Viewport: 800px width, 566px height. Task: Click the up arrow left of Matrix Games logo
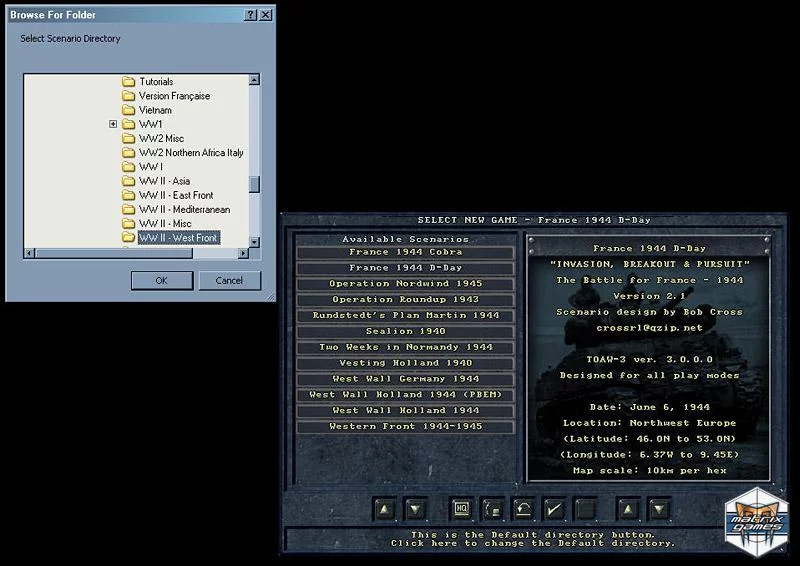point(628,509)
